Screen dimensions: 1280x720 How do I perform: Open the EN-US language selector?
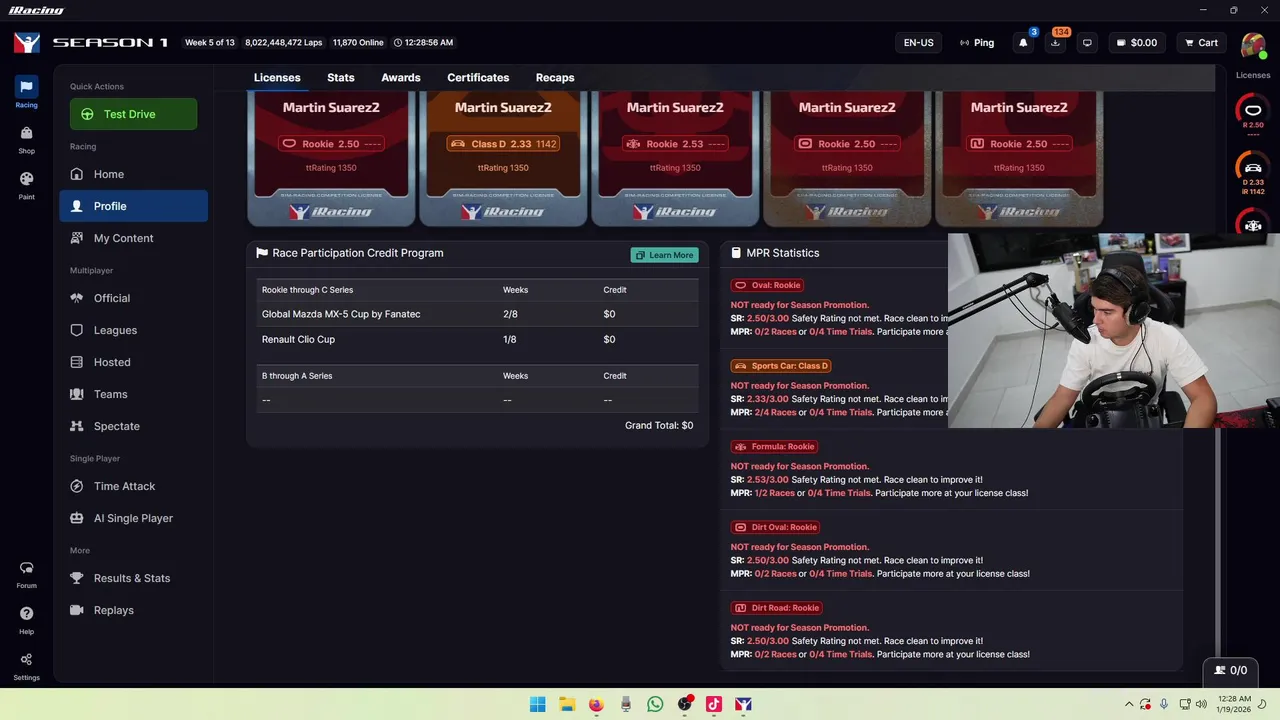tap(918, 43)
